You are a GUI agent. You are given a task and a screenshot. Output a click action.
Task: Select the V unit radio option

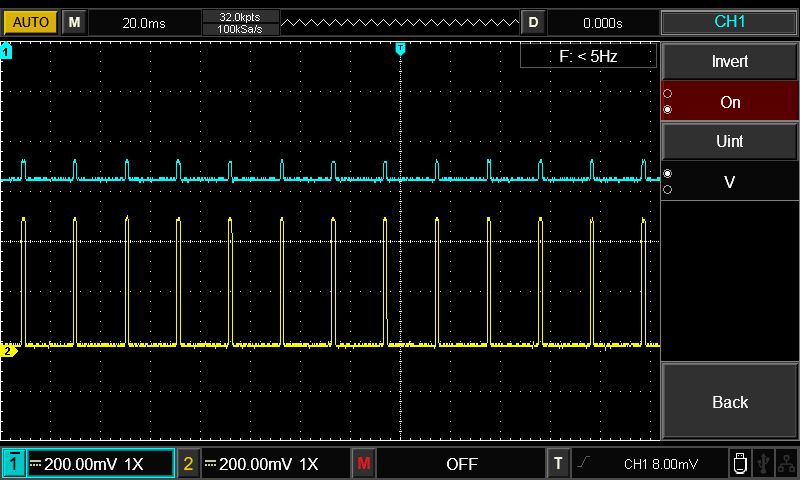tap(730, 182)
